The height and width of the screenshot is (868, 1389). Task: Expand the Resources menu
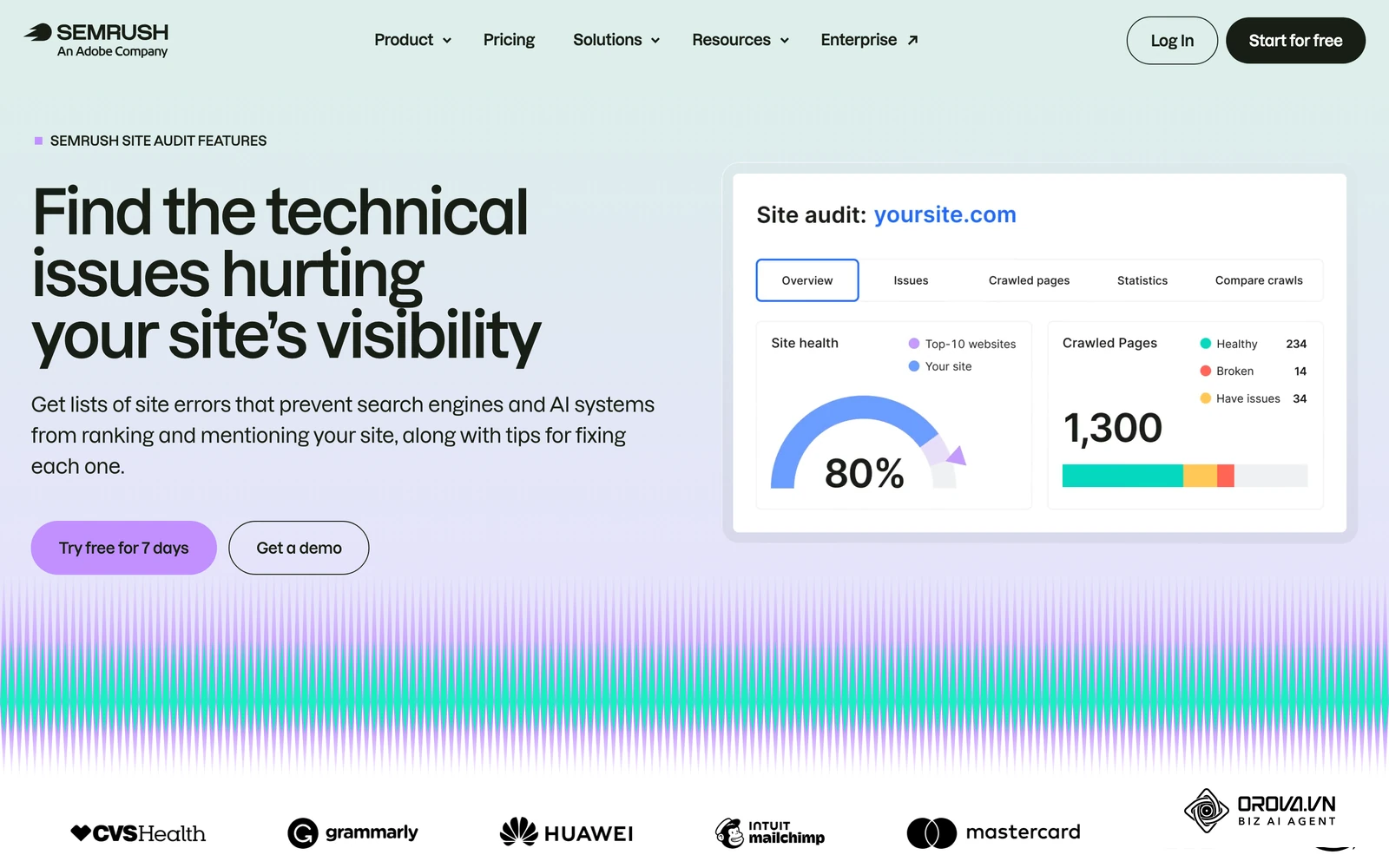tap(741, 40)
